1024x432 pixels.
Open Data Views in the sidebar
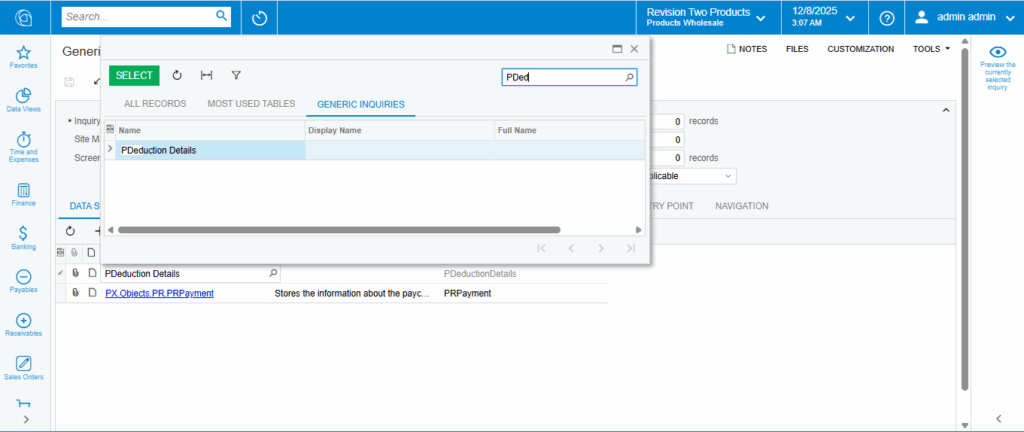[x=24, y=99]
